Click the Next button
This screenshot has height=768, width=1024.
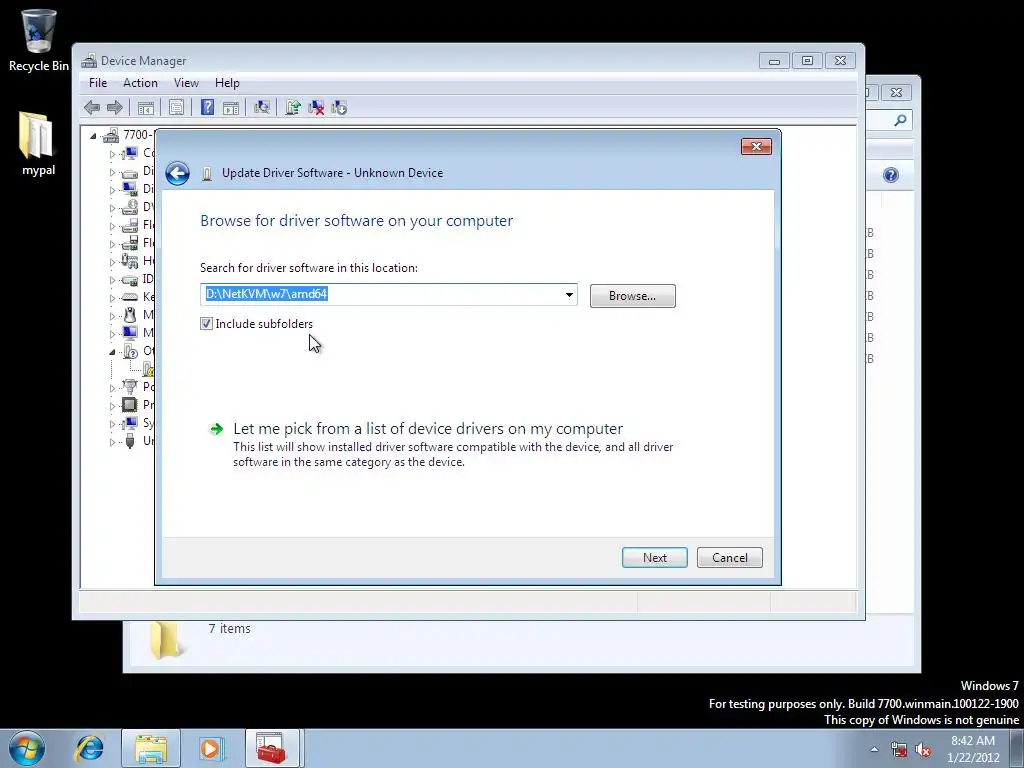654,558
